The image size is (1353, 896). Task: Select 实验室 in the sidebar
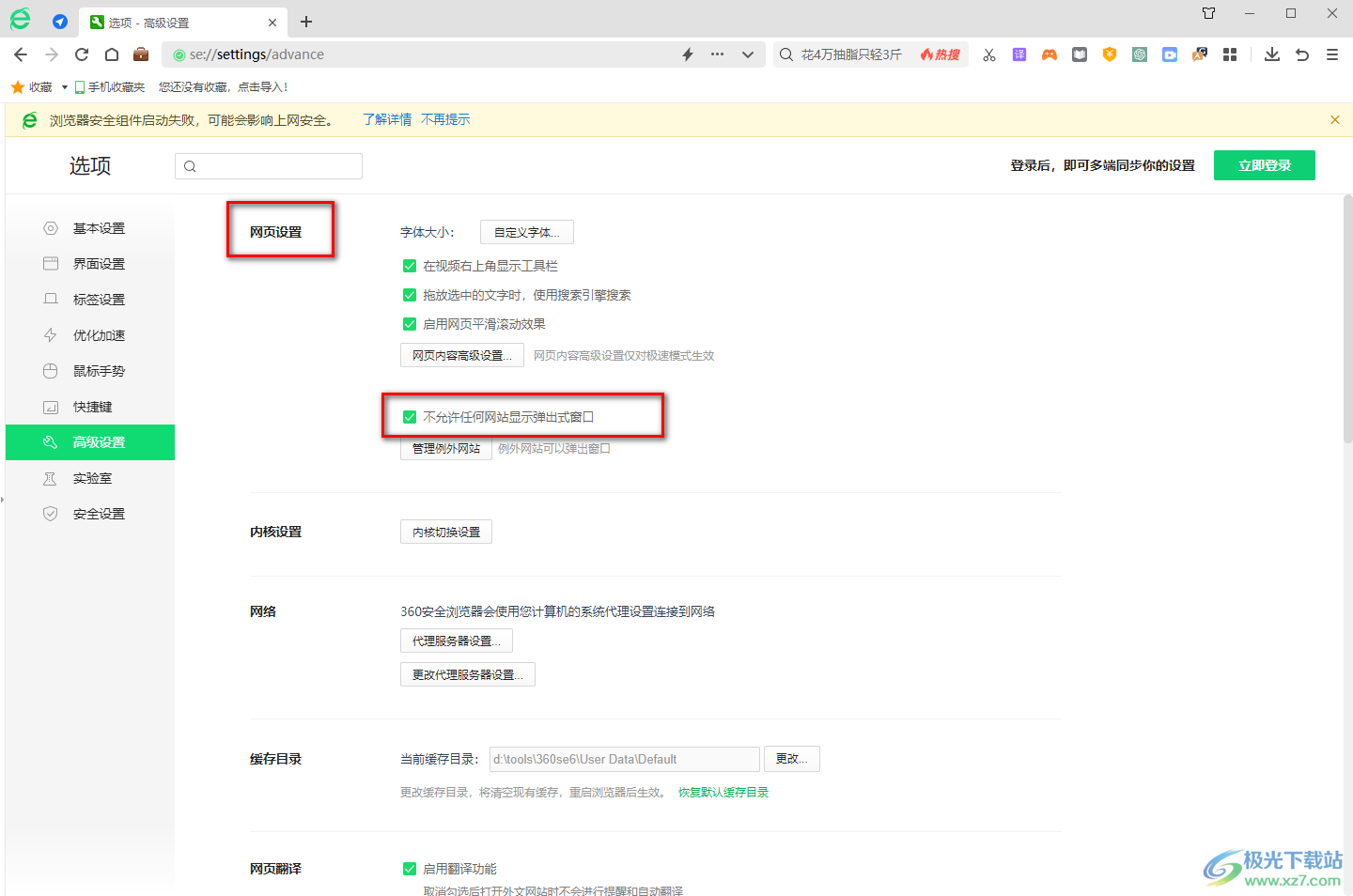click(x=90, y=478)
